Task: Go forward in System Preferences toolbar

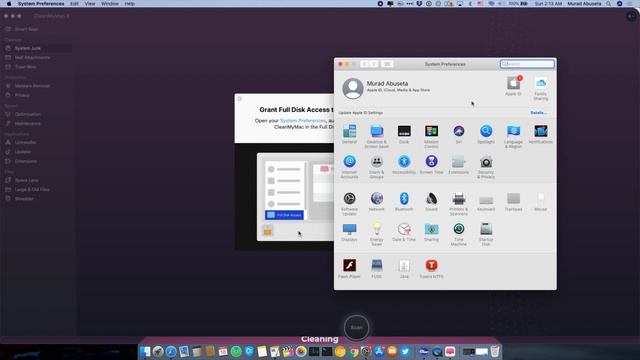Action: point(374,64)
